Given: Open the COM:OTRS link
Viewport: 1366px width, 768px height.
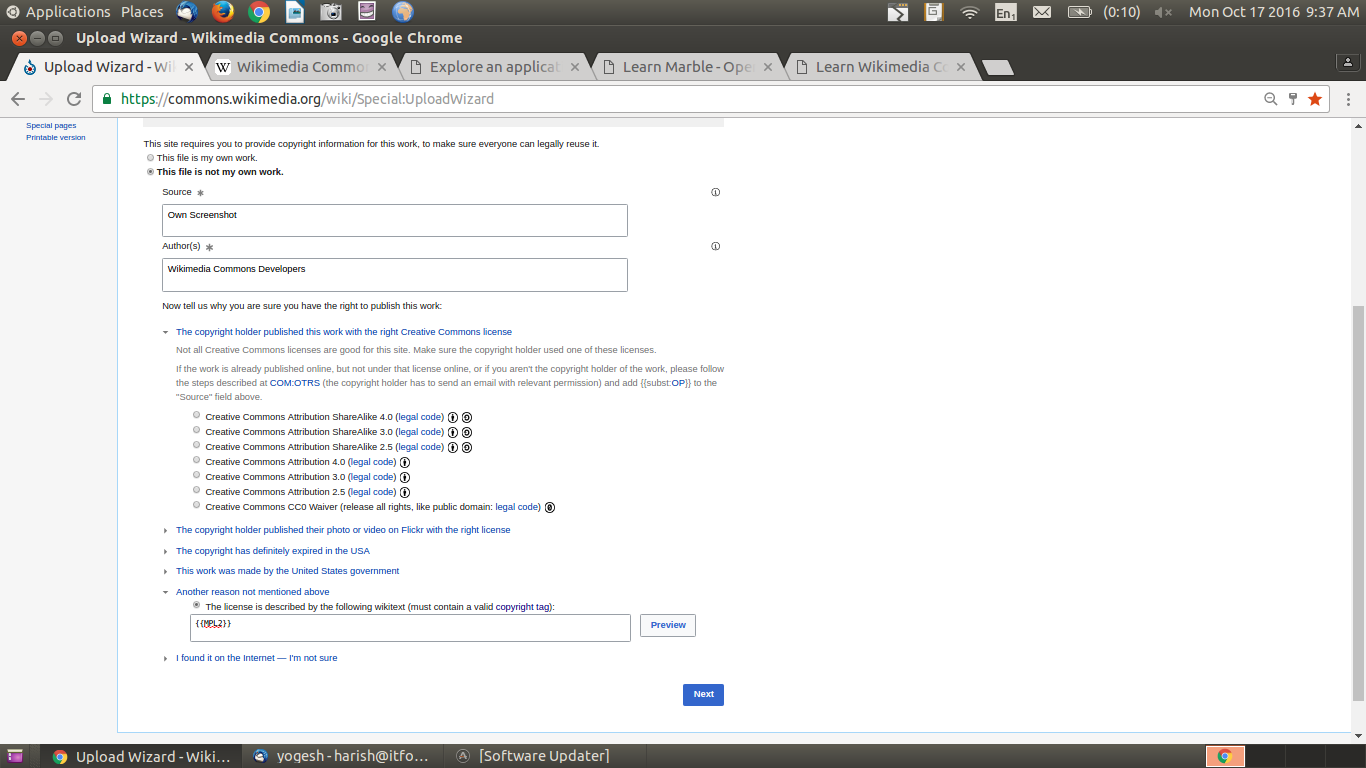Looking at the screenshot, I should pyautogui.click(x=295, y=383).
